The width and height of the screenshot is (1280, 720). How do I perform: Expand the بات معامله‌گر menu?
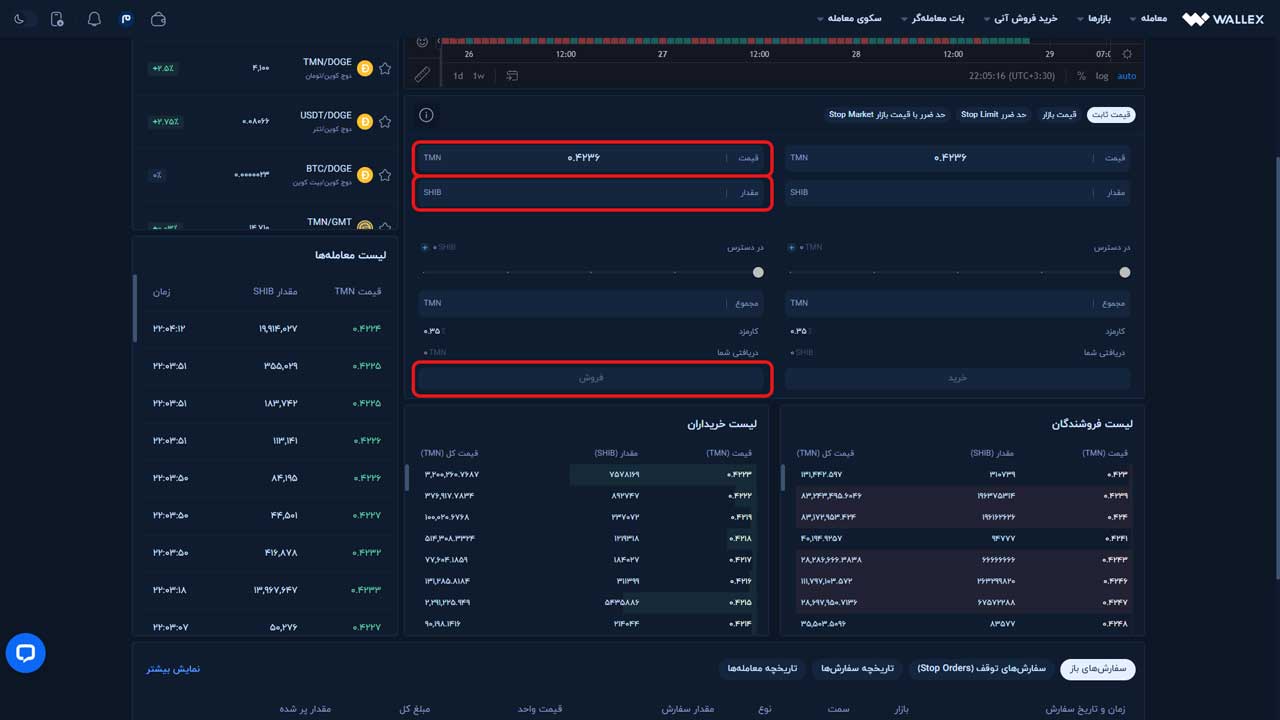tap(932, 19)
